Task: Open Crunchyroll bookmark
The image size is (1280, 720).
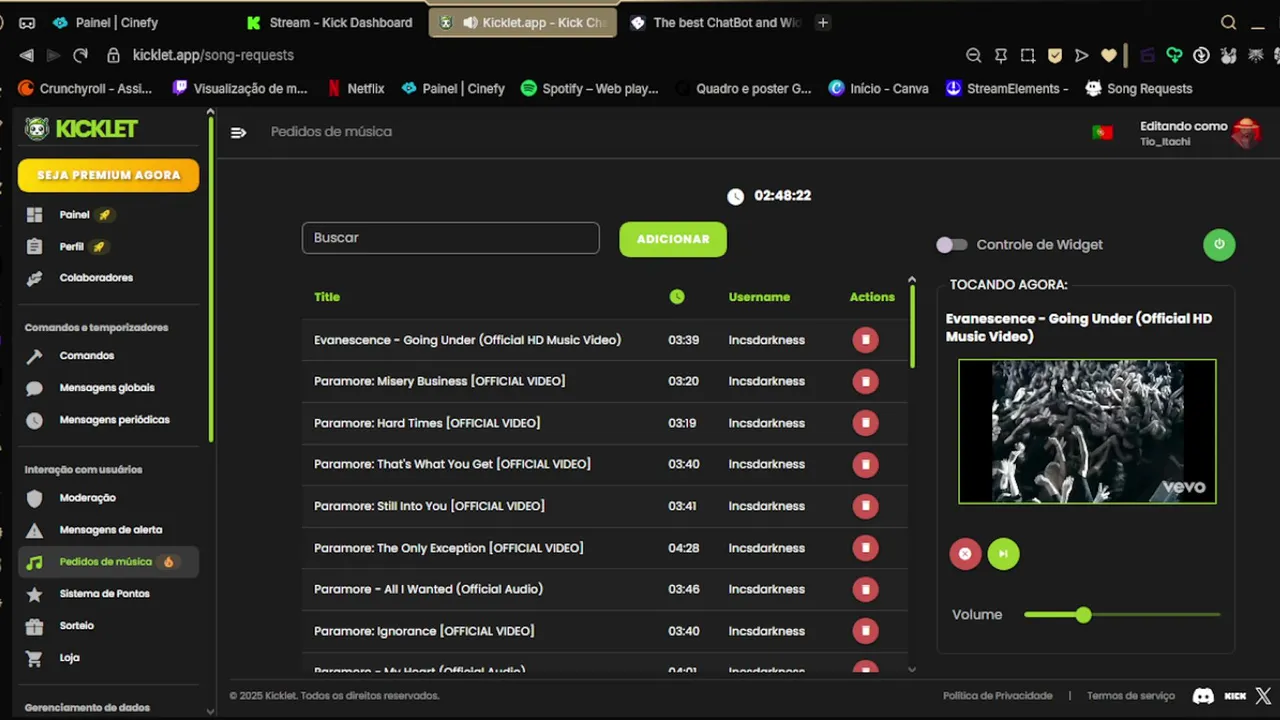Action: tap(86, 88)
